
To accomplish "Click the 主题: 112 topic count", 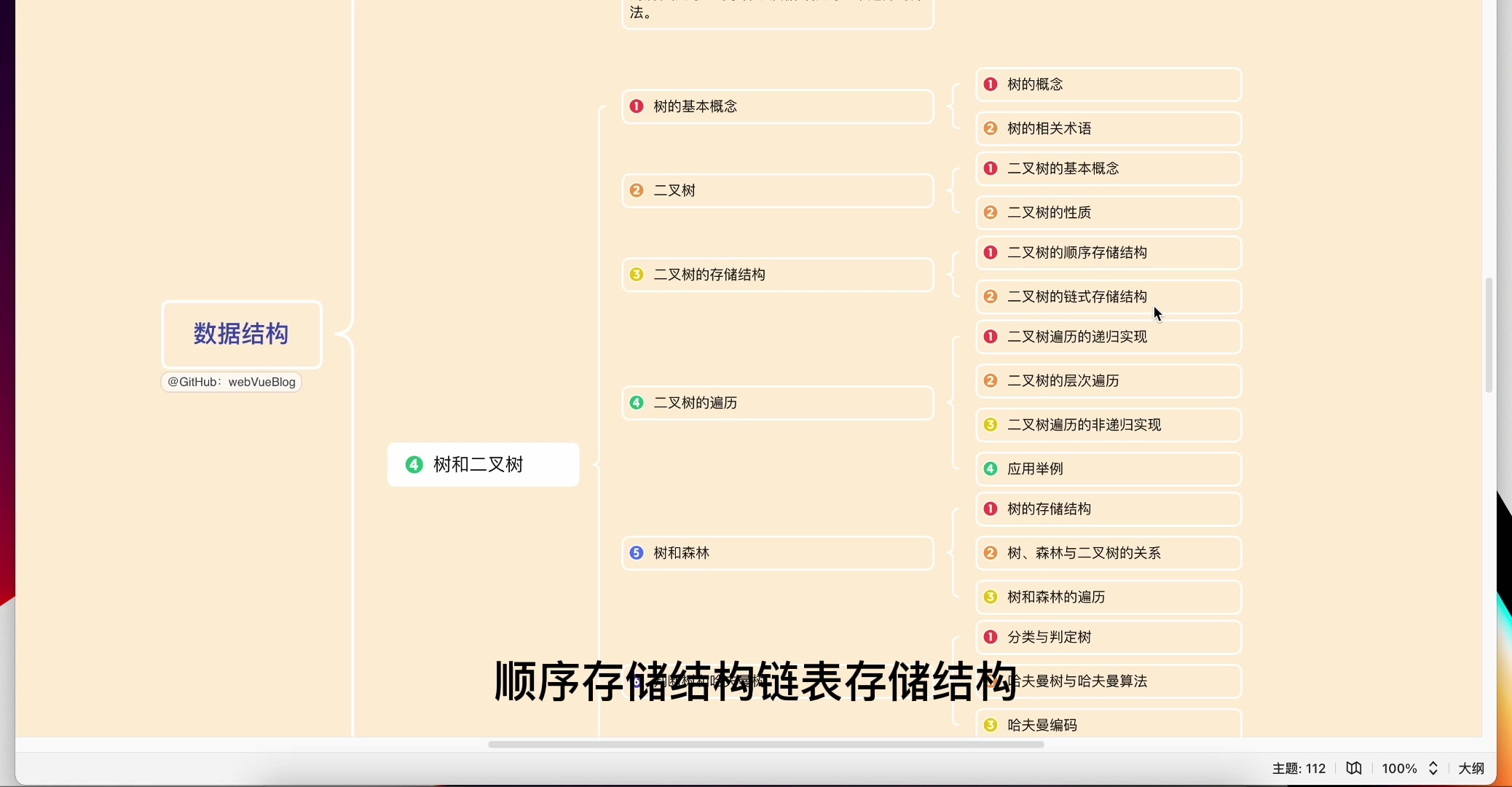I will pos(1299,769).
